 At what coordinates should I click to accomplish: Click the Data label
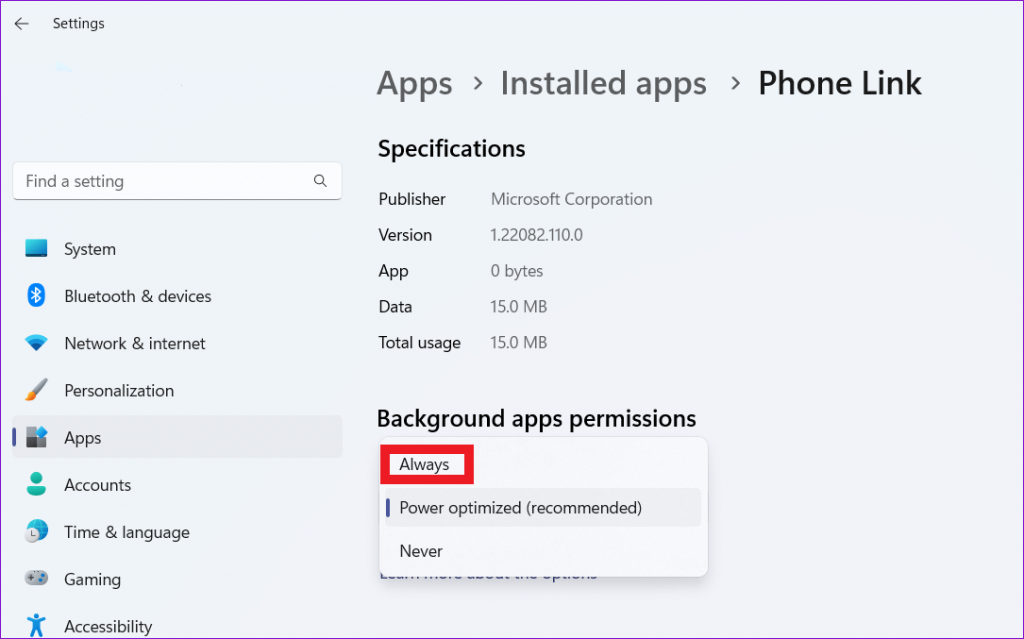(395, 306)
